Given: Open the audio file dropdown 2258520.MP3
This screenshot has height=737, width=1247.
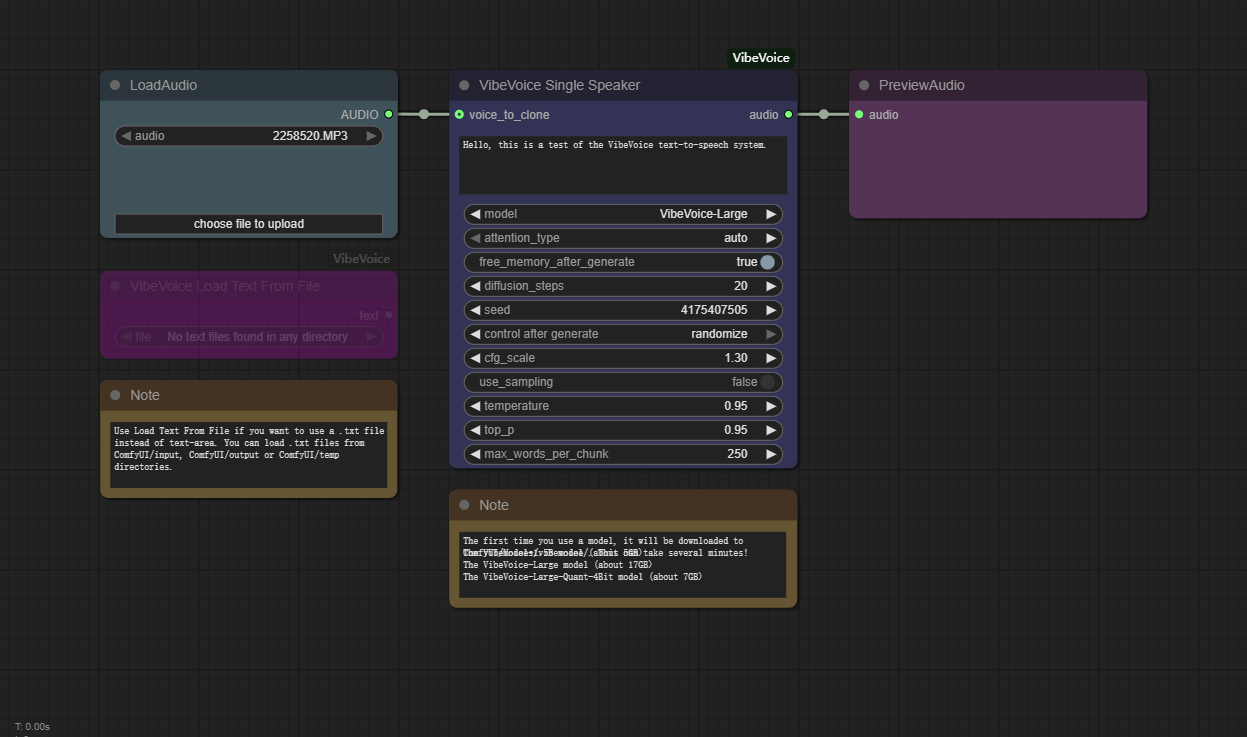Looking at the screenshot, I should point(249,136).
